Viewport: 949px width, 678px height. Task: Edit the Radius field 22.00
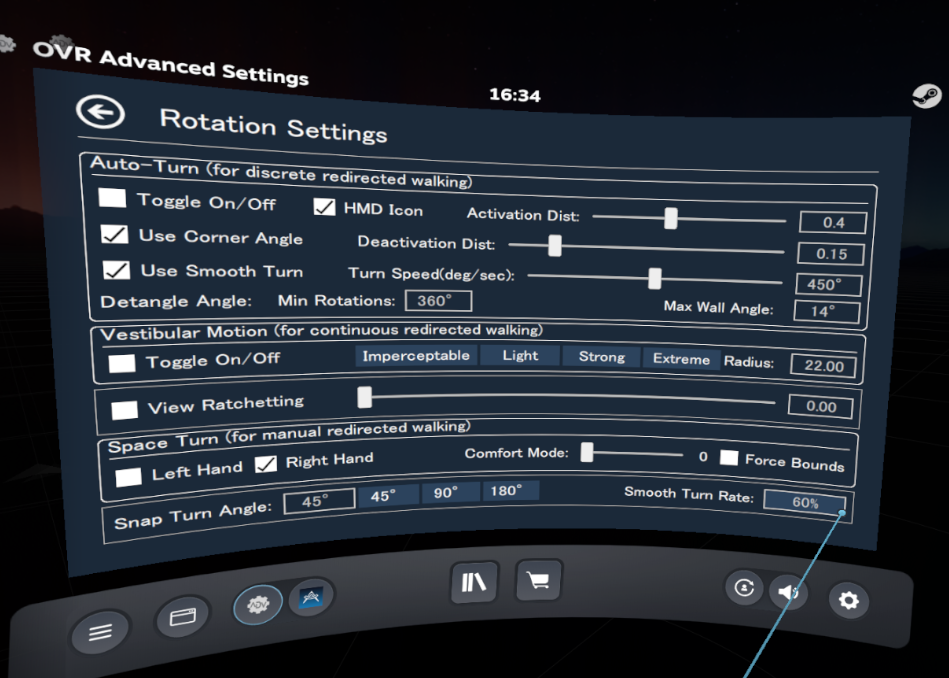[824, 366]
